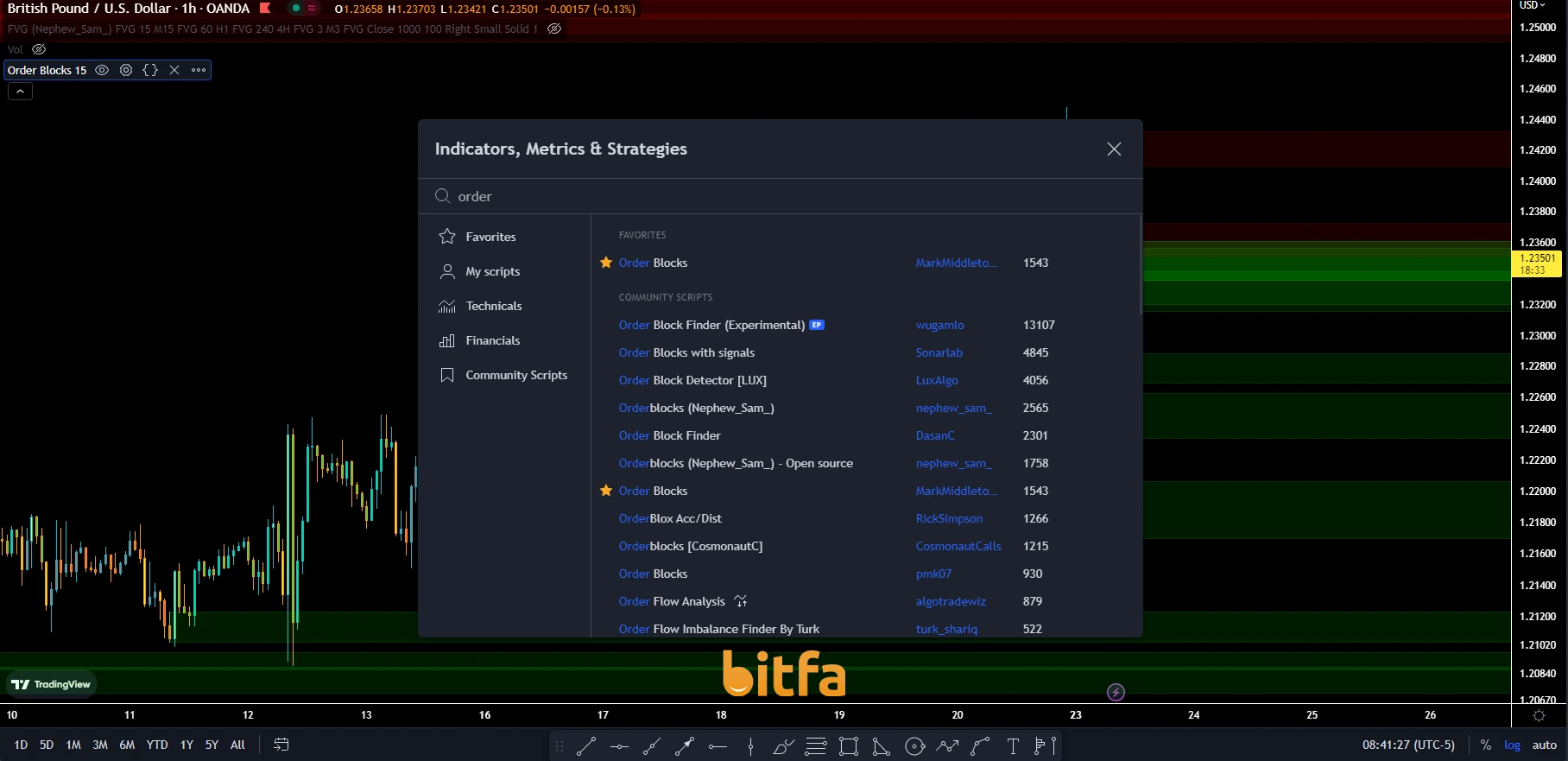Screen dimensions: 1568x761
Task: Add Order Block Finder (Experimental) indicator
Action: tap(866, 325)
